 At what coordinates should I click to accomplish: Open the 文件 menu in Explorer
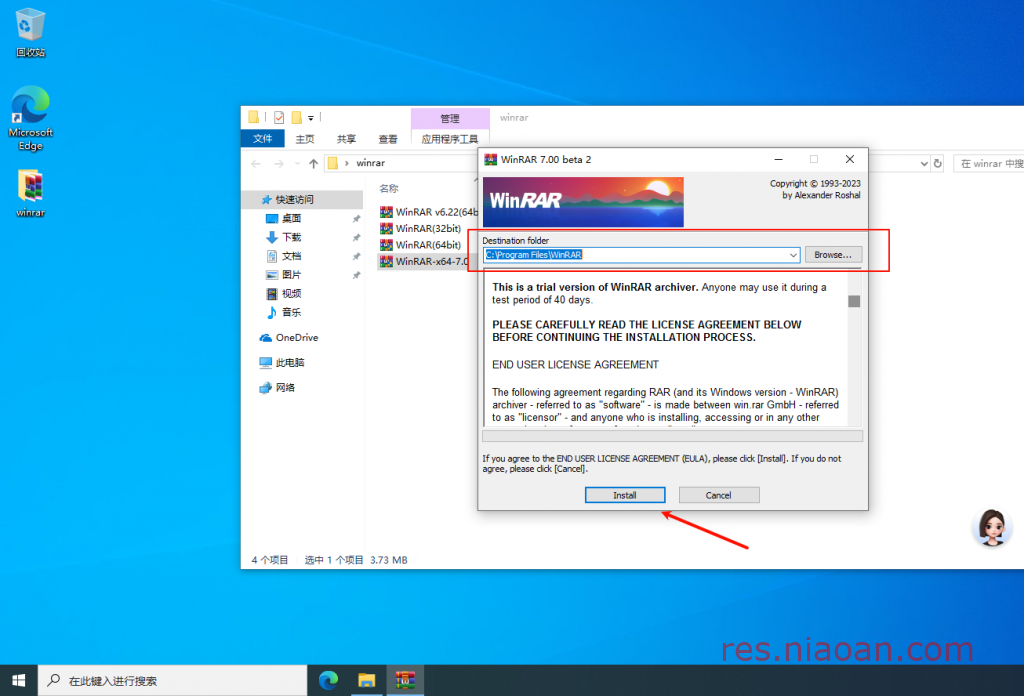tap(262, 139)
